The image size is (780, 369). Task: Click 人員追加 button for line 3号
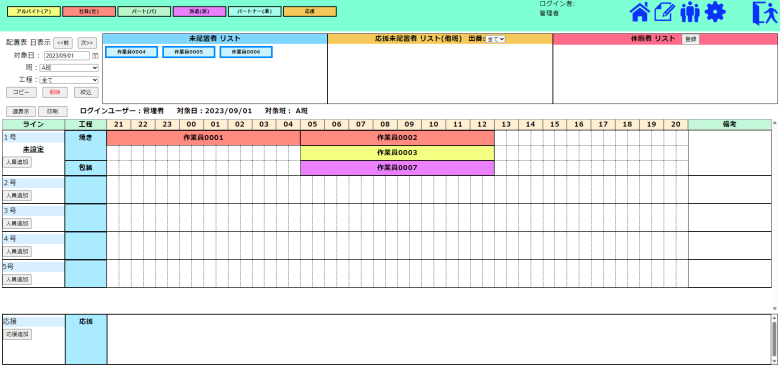(x=17, y=223)
